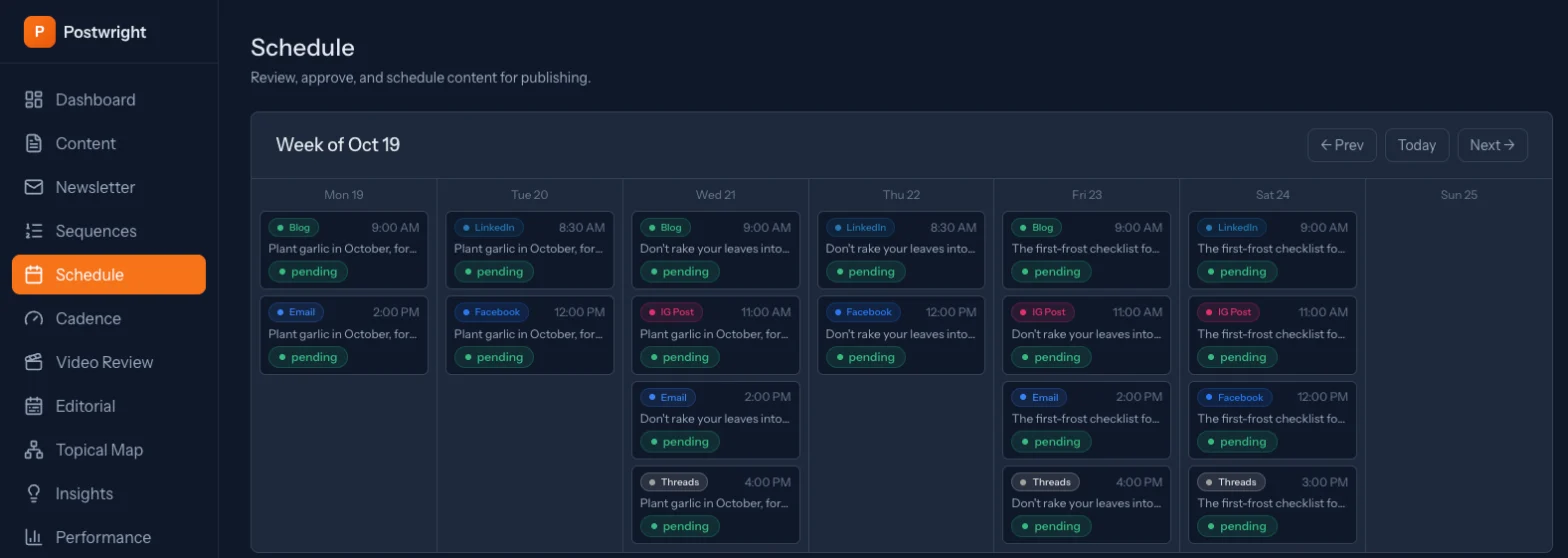Click the Tue 20 column header
This screenshot has height=558, width=1568.
click(x=530, y=195)
